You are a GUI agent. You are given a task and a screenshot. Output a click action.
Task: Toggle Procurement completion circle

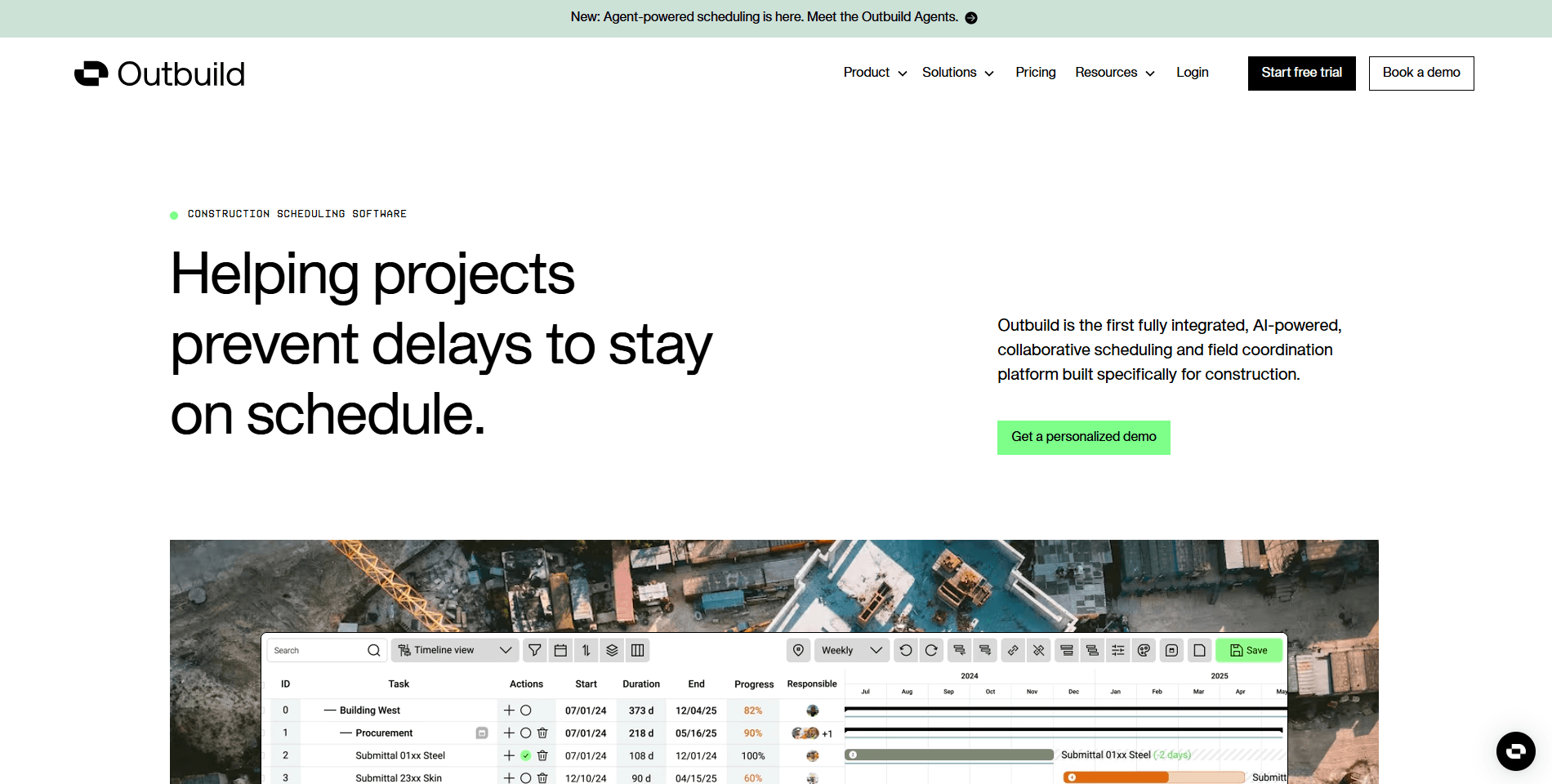(526, 733)
